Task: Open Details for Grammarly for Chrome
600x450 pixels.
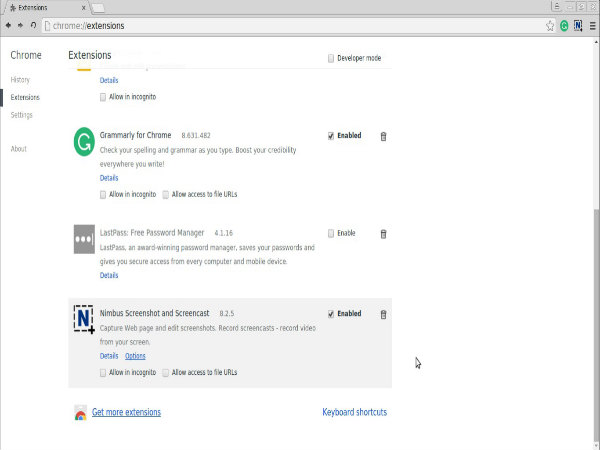Action: pyautogui.click(x=109, y=178)
